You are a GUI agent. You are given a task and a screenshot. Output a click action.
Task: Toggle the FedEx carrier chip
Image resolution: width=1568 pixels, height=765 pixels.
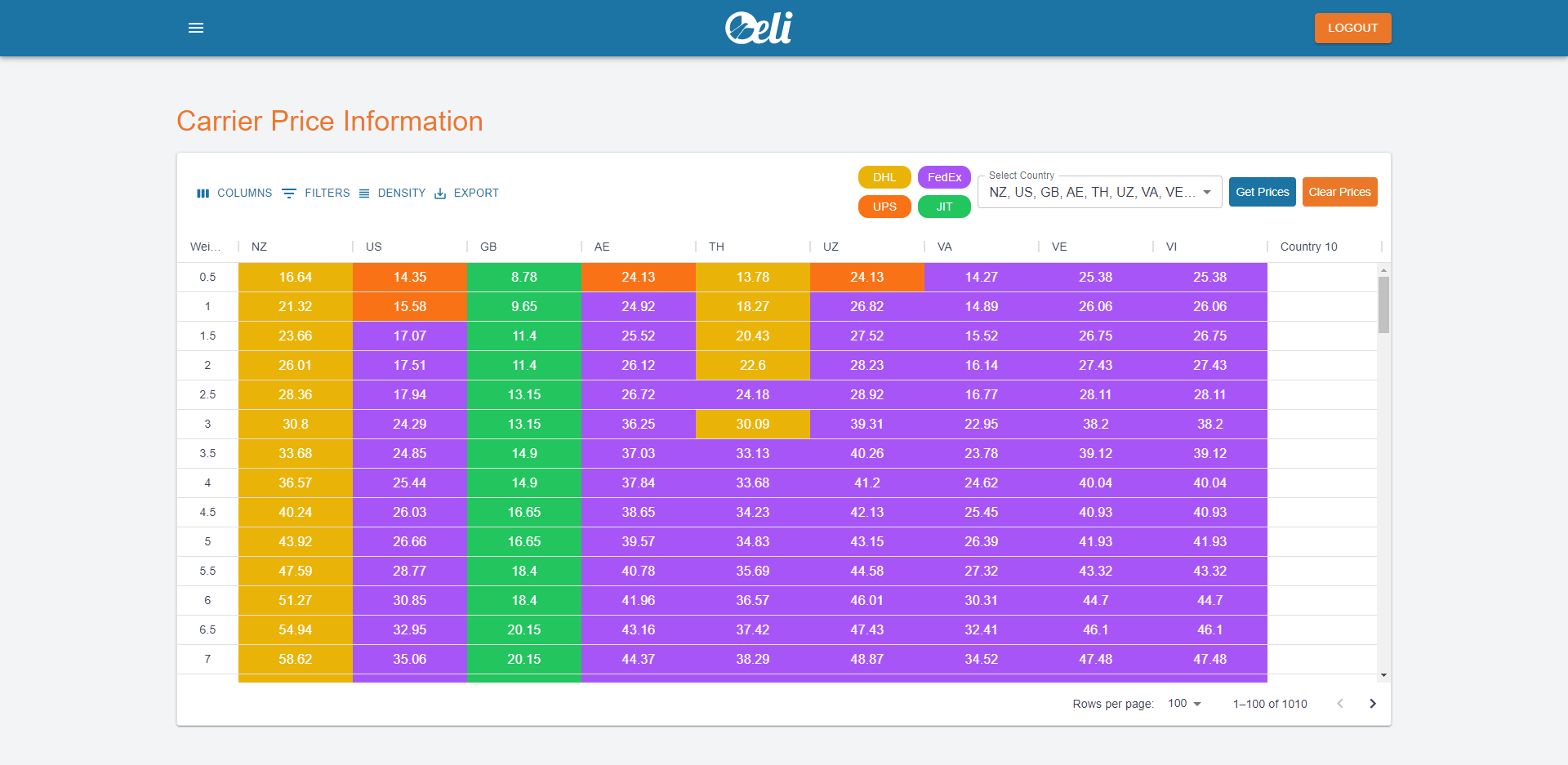click(944, 177)
